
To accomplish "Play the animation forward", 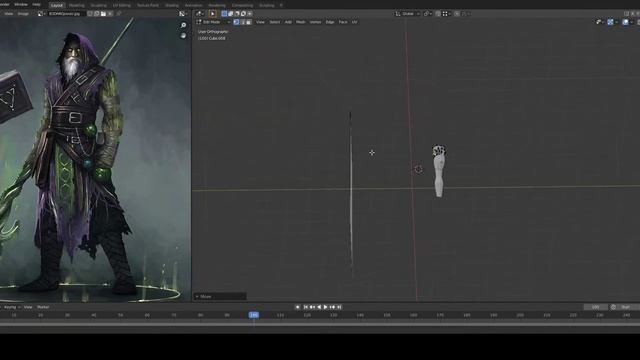I will 325,307.
